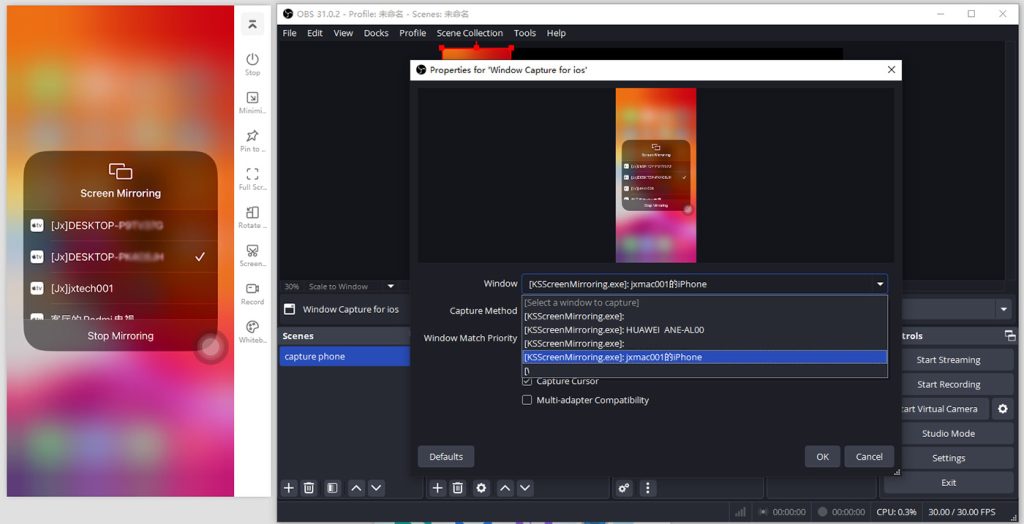Click Start Recording button

[948, 385]
